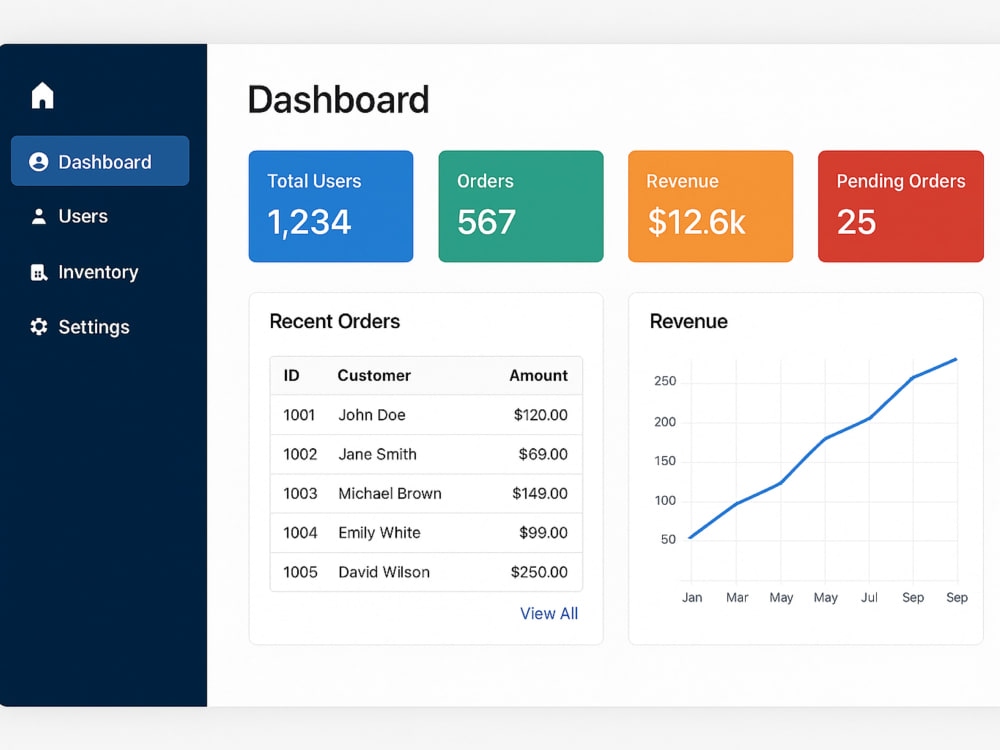Viewport: 1000px width, 750px height.
Task: Click the Dashboard user-circle icon
Action: click(x=39, y=162)
